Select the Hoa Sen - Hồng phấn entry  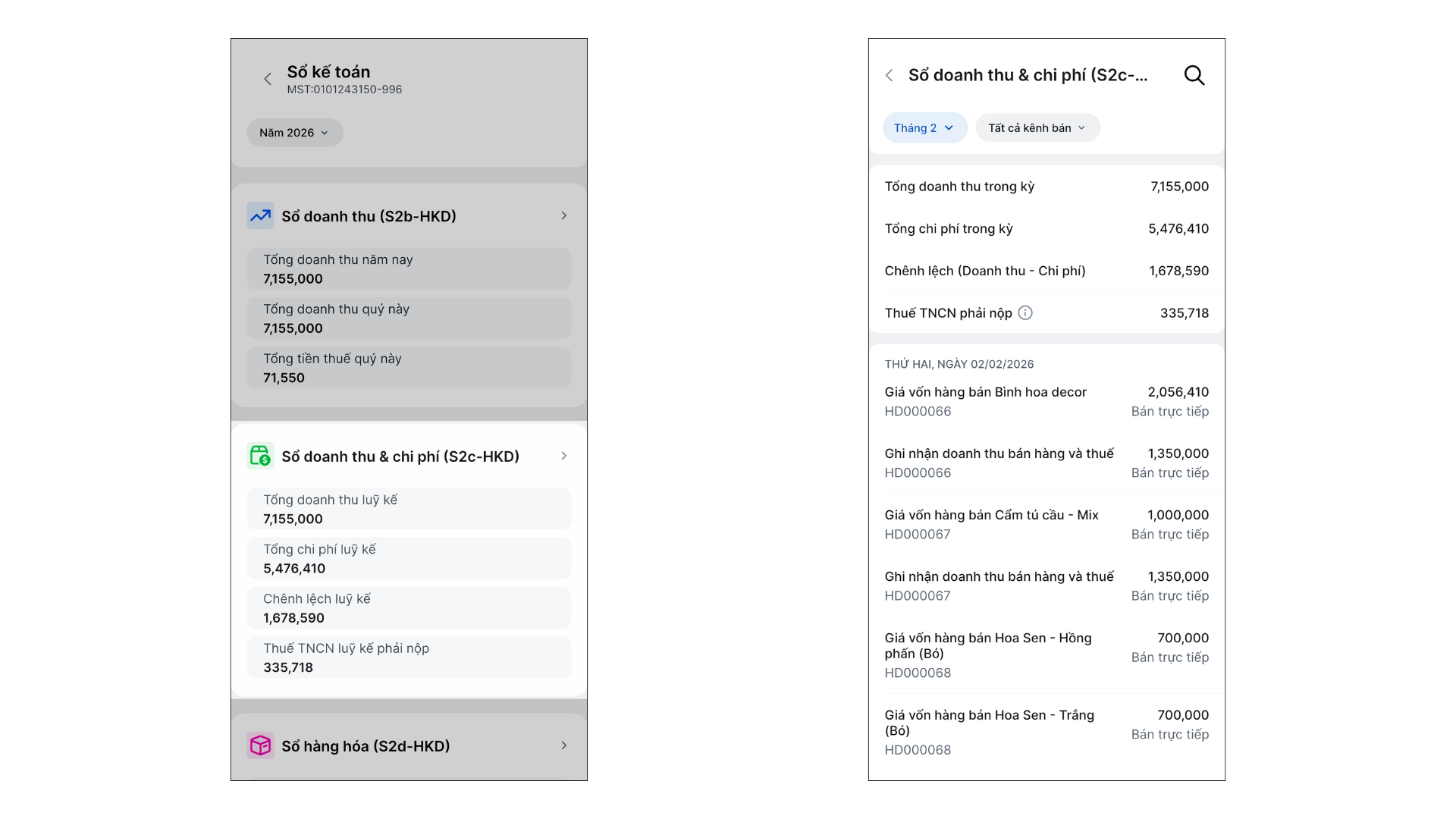1046,654
